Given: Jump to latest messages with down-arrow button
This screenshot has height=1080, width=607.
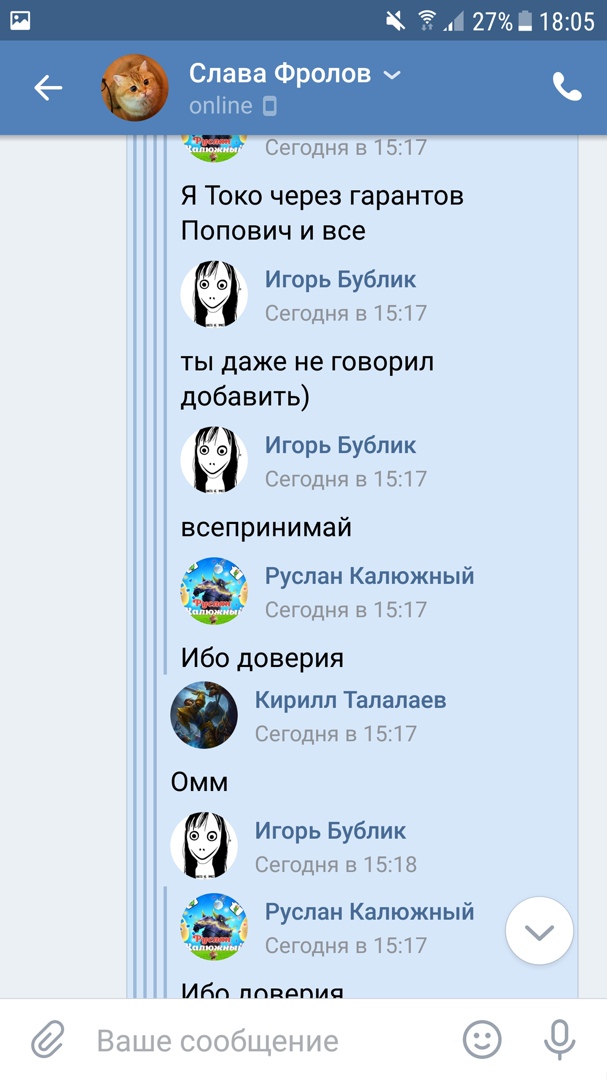Looking at the screenshot, I should pyautogui.click(x=539, y=931).
